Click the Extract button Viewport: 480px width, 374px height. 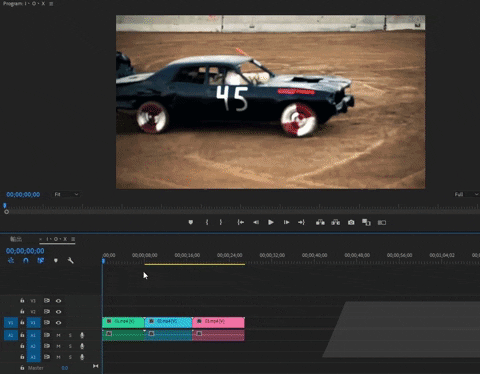[336, 222]
